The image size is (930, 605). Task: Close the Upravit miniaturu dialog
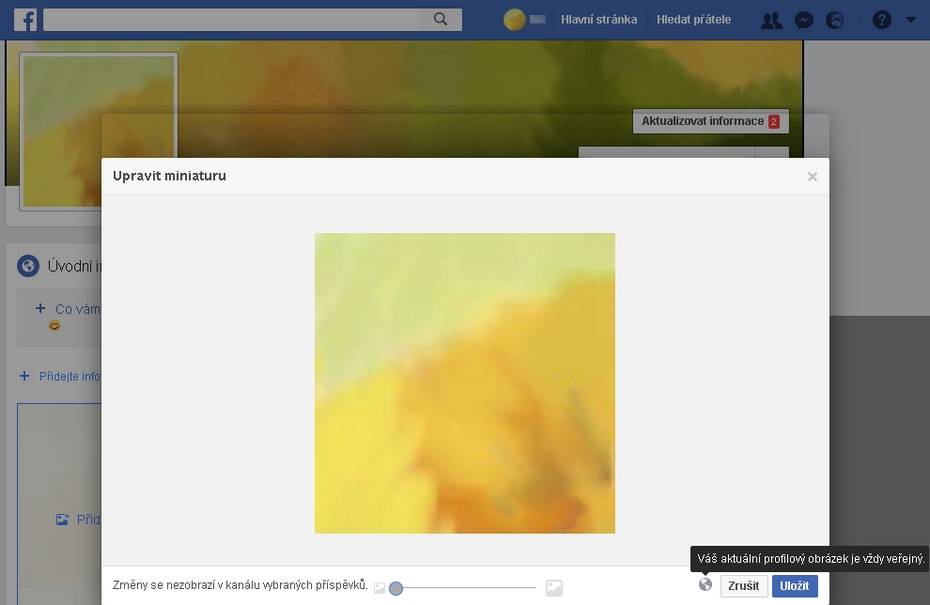[812, 176]
